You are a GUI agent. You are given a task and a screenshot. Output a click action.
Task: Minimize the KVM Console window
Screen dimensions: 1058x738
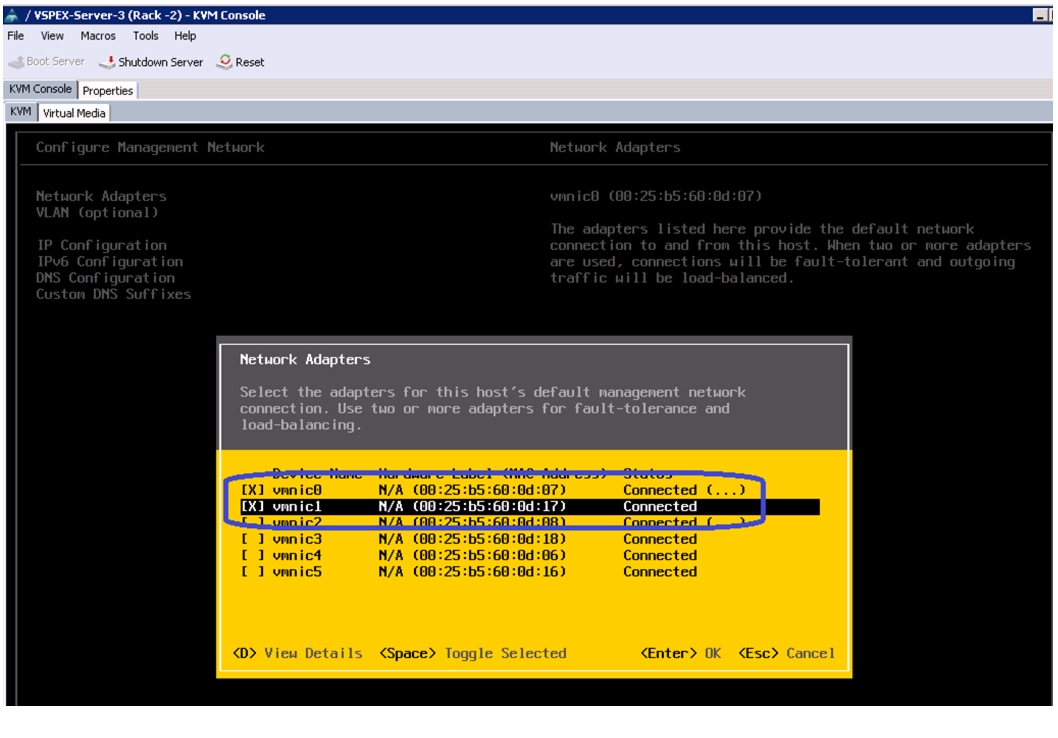point(1040,15)
